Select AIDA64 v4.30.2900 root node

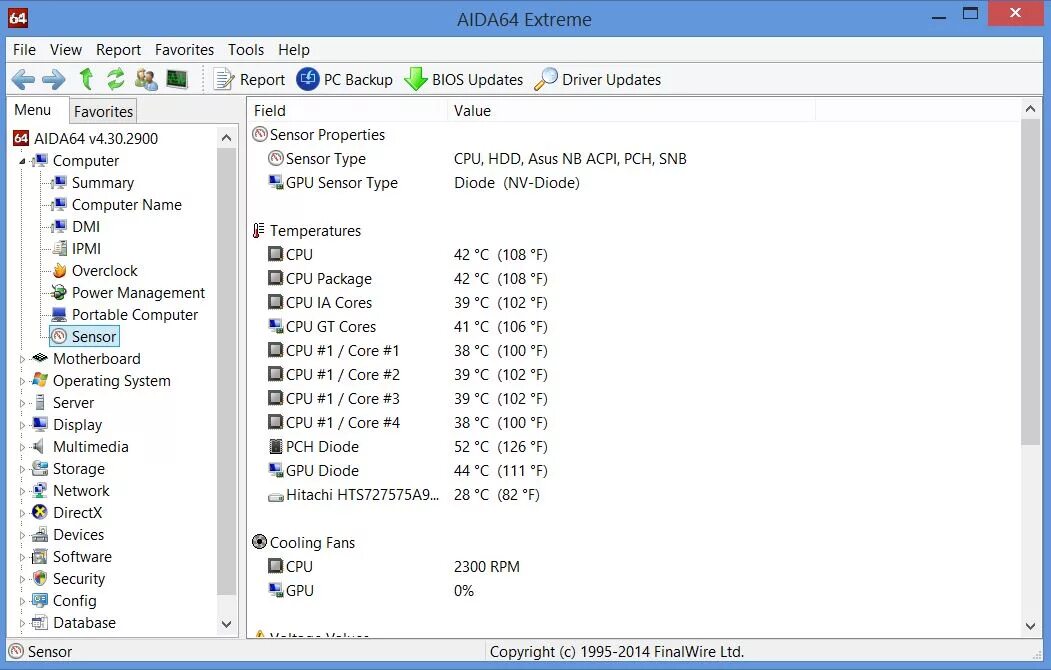pyautogui.click(x=96, y=139)
